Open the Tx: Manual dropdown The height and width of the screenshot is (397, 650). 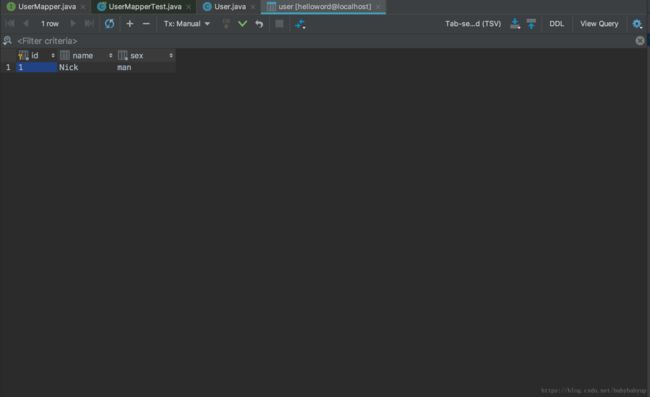187,24
